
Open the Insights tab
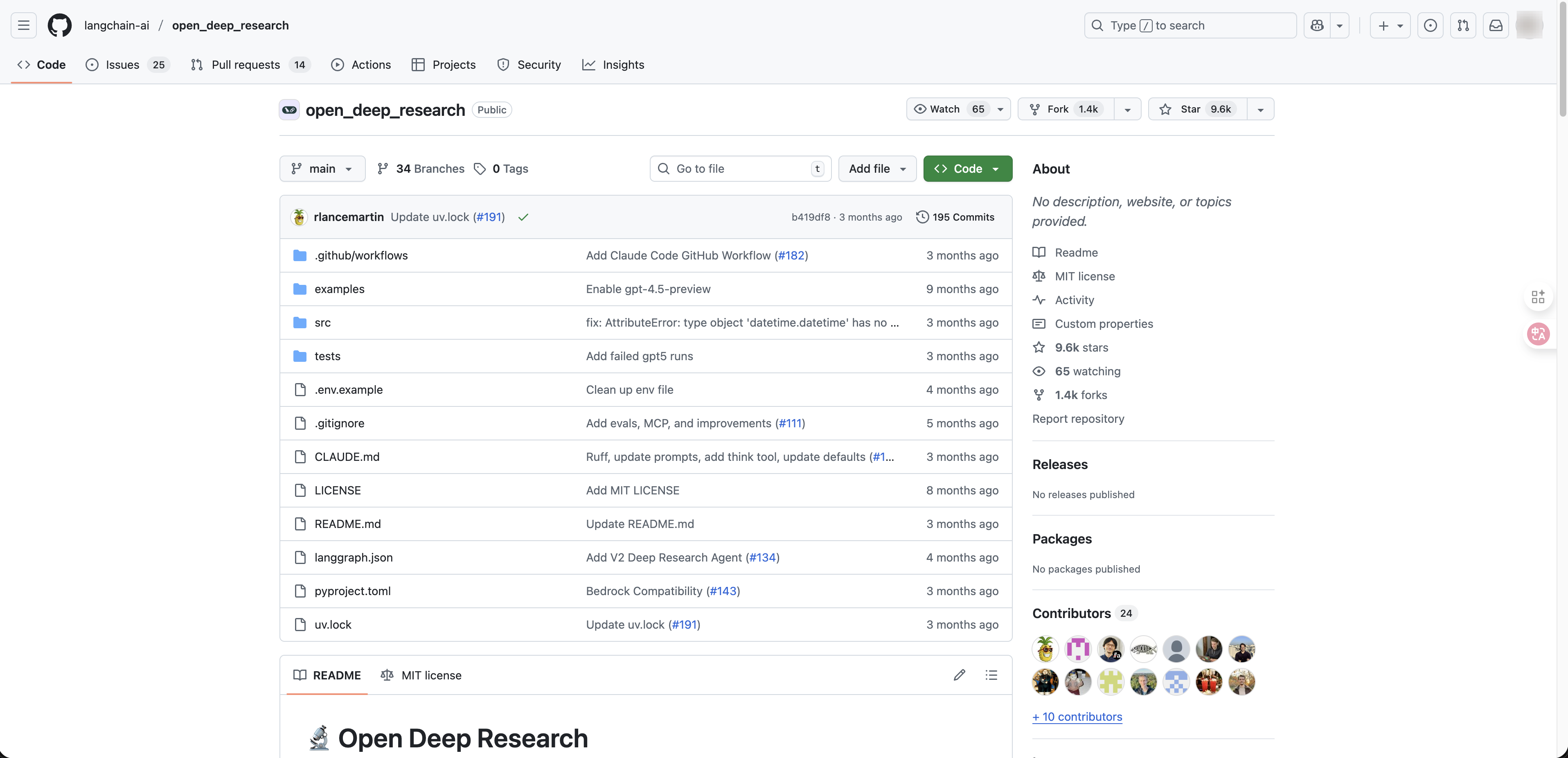[613, 65]
